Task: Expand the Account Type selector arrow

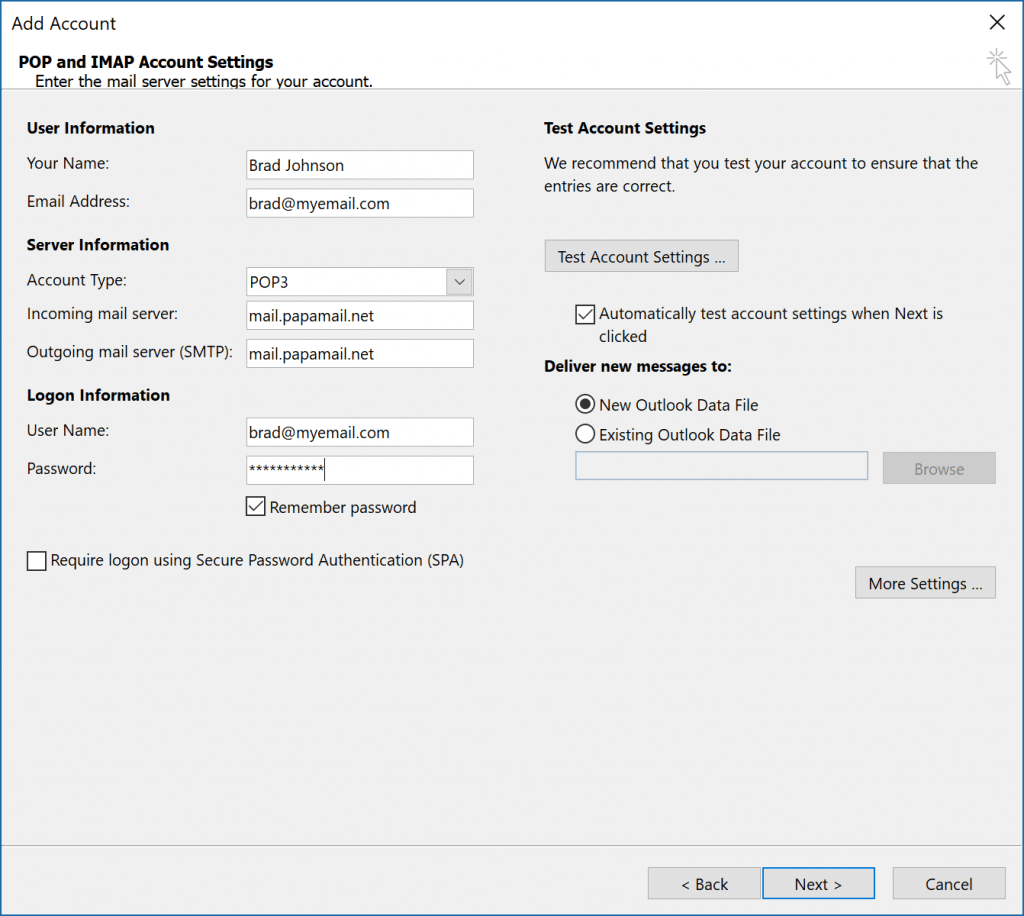Action: (458, 281)
